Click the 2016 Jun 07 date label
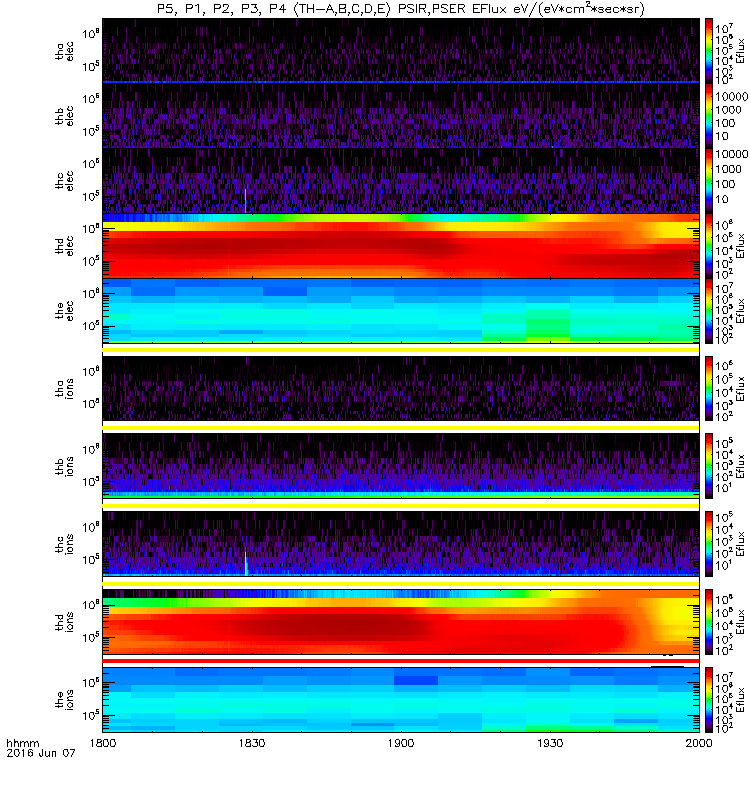This screenshot has height=800, width=750. tap(41, 753)
